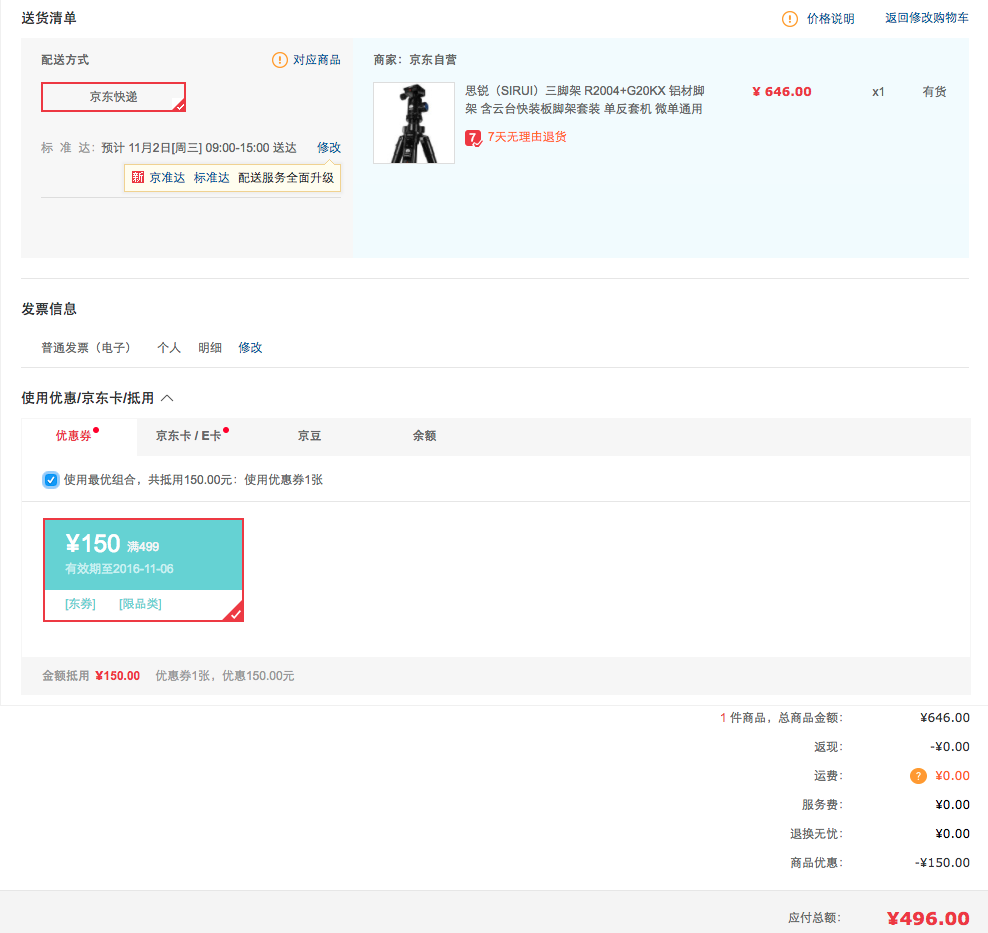
Task: Open the 对应商品 link
Action: [316, 60]
